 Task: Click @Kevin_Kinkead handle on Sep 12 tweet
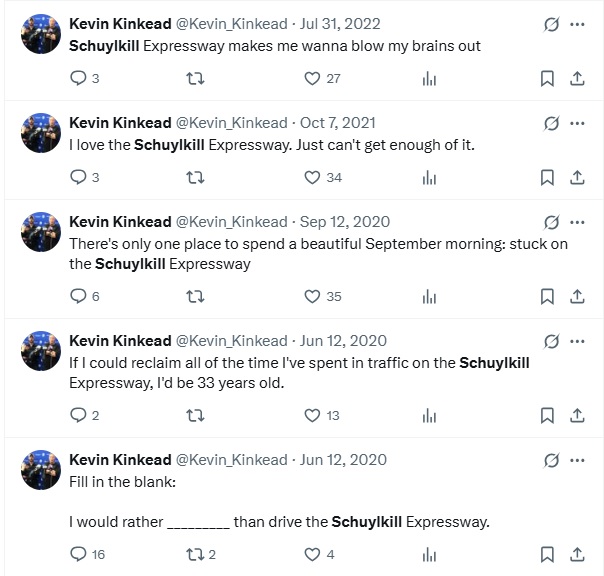pyautogui.click(x=231, y=222)
